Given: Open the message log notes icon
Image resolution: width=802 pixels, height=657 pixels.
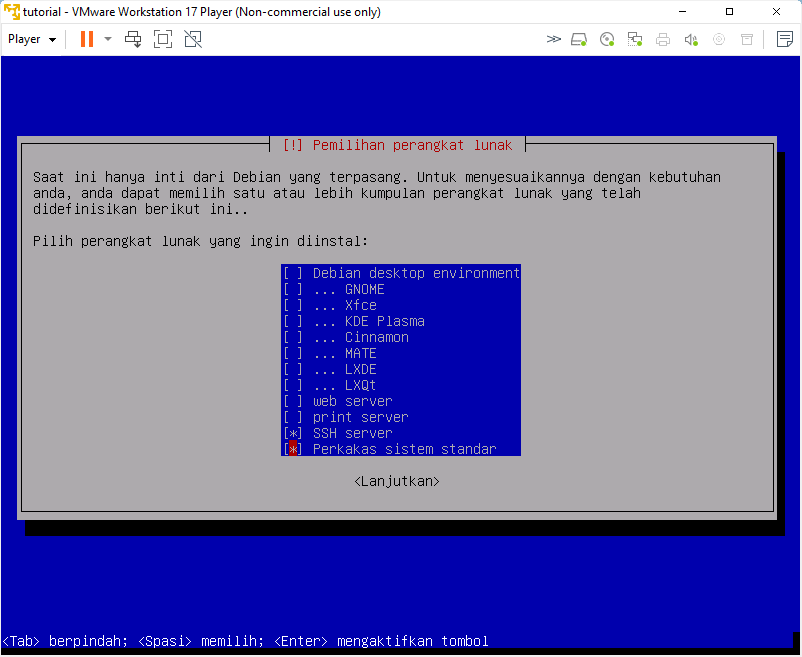Looking at the screenshot, I should click(785, 39).
